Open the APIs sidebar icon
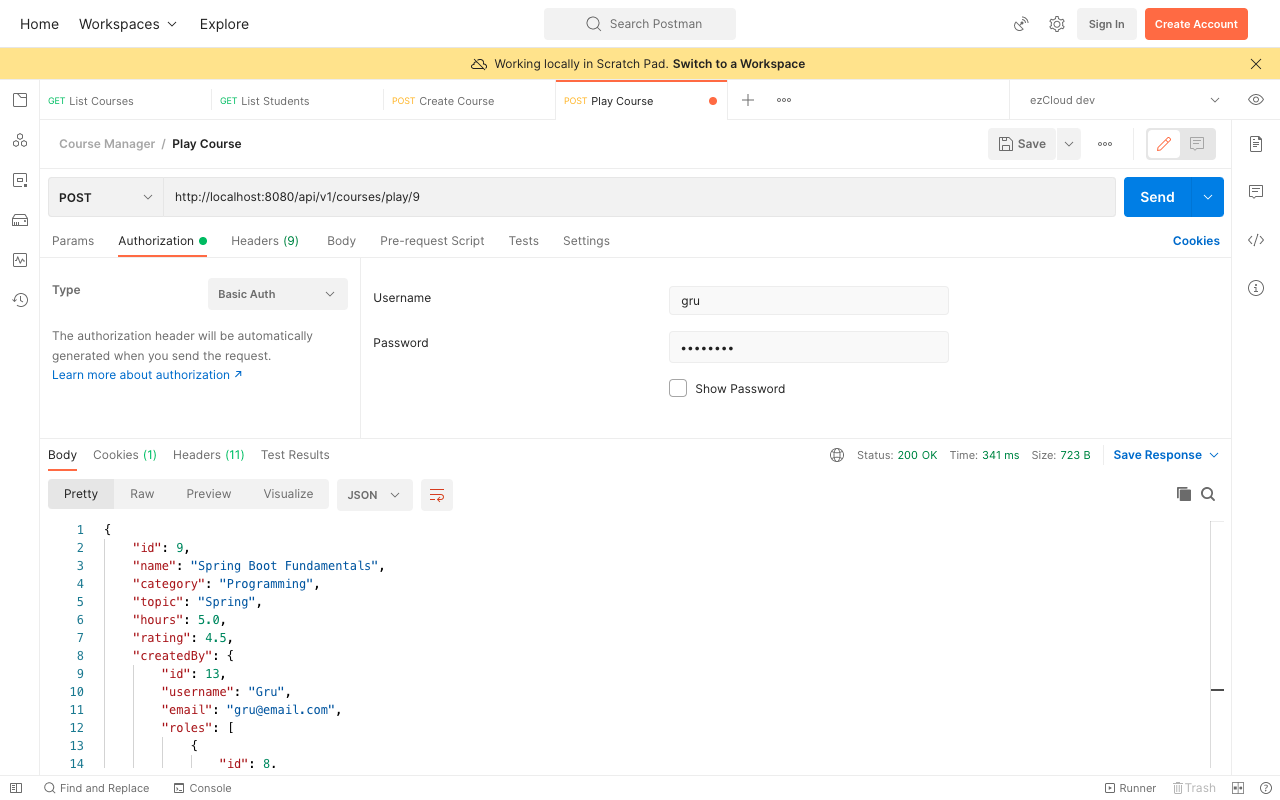This screenshot has width=1280, height=800. pos(20,140)
